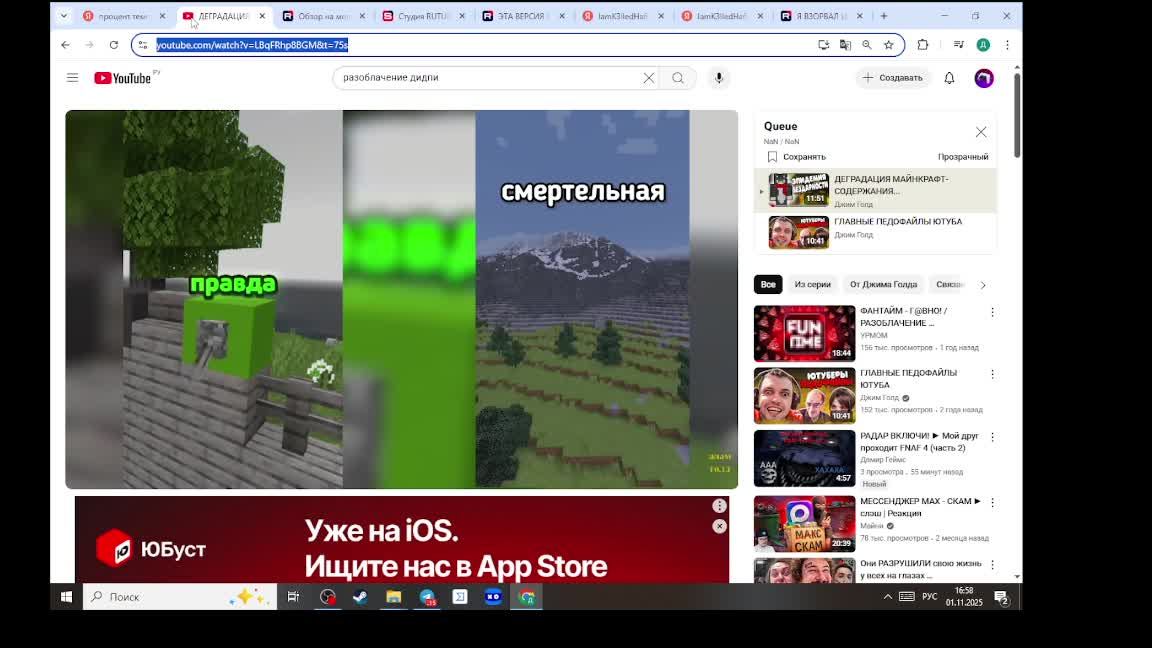Open Steam from the taskbar
The height and width of the screenshot is (648, 1152).
tap(360, 597)
